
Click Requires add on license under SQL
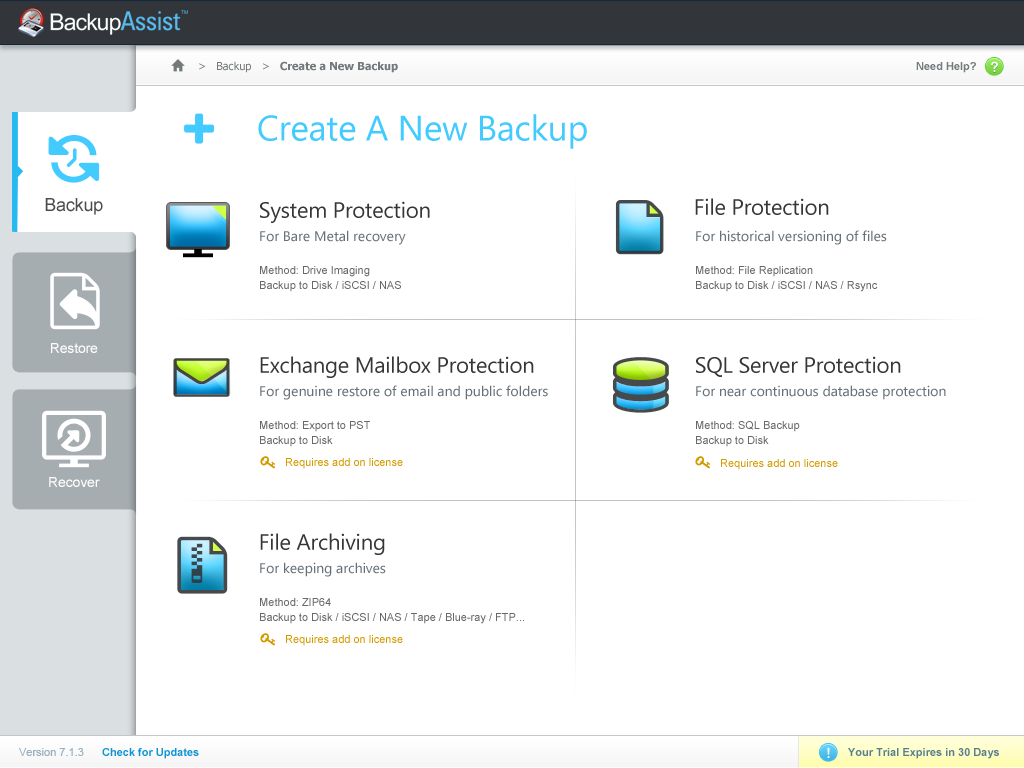click(x=778, y=463)
